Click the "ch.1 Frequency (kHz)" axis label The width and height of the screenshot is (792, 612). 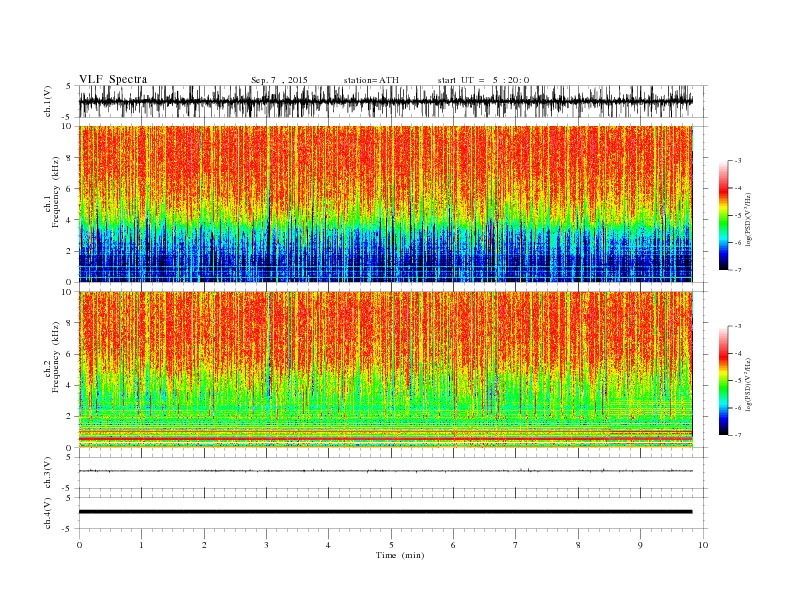coord(52,192)
